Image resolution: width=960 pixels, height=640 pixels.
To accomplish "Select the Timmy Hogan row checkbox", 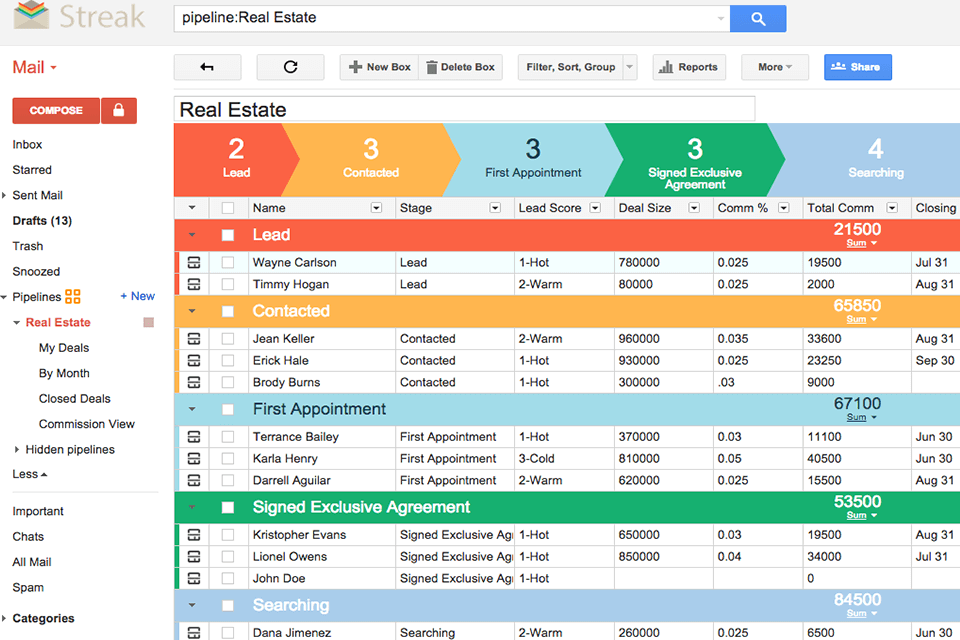I will click(x=228, y=285).
